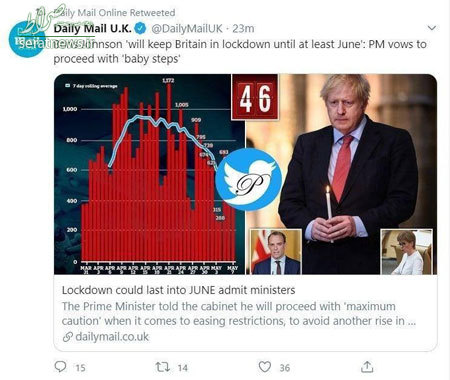Click the blue verified badge

140,28
